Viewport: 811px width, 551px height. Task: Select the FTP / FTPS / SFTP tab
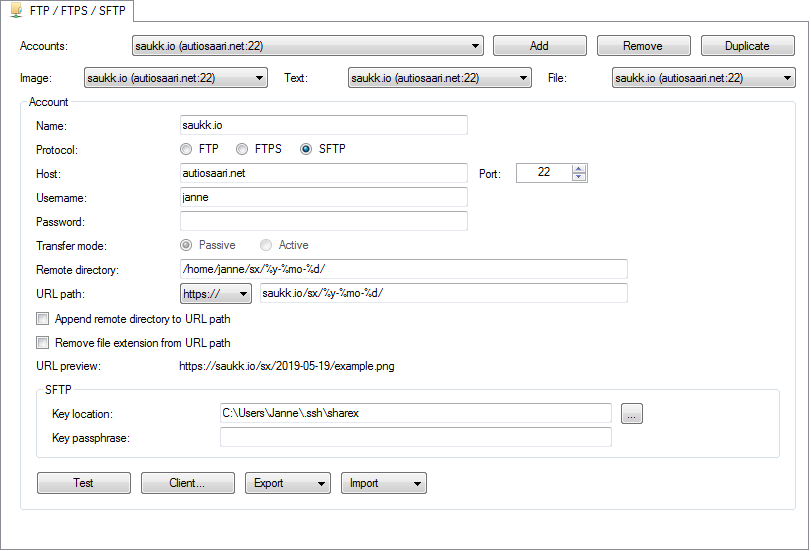click(68, 10)
